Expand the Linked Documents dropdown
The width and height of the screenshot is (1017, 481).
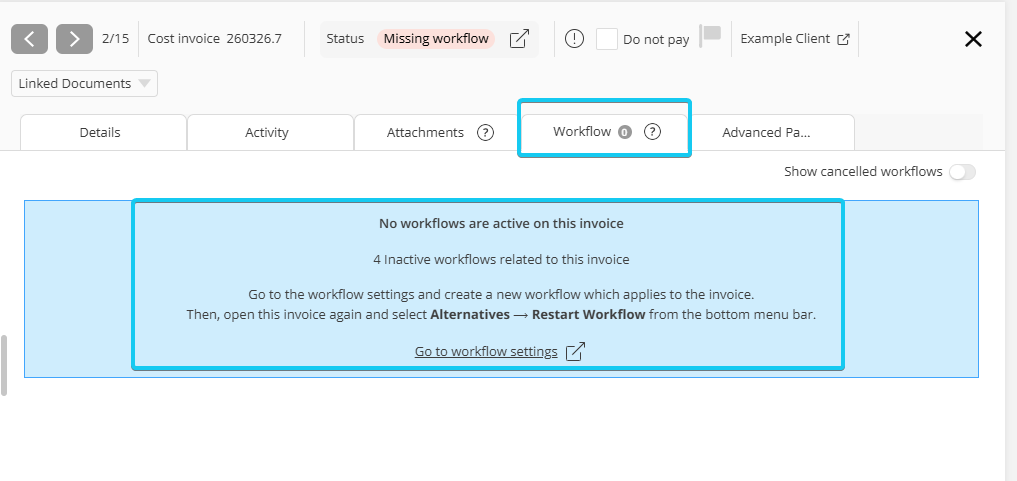[x=84, y=84]
